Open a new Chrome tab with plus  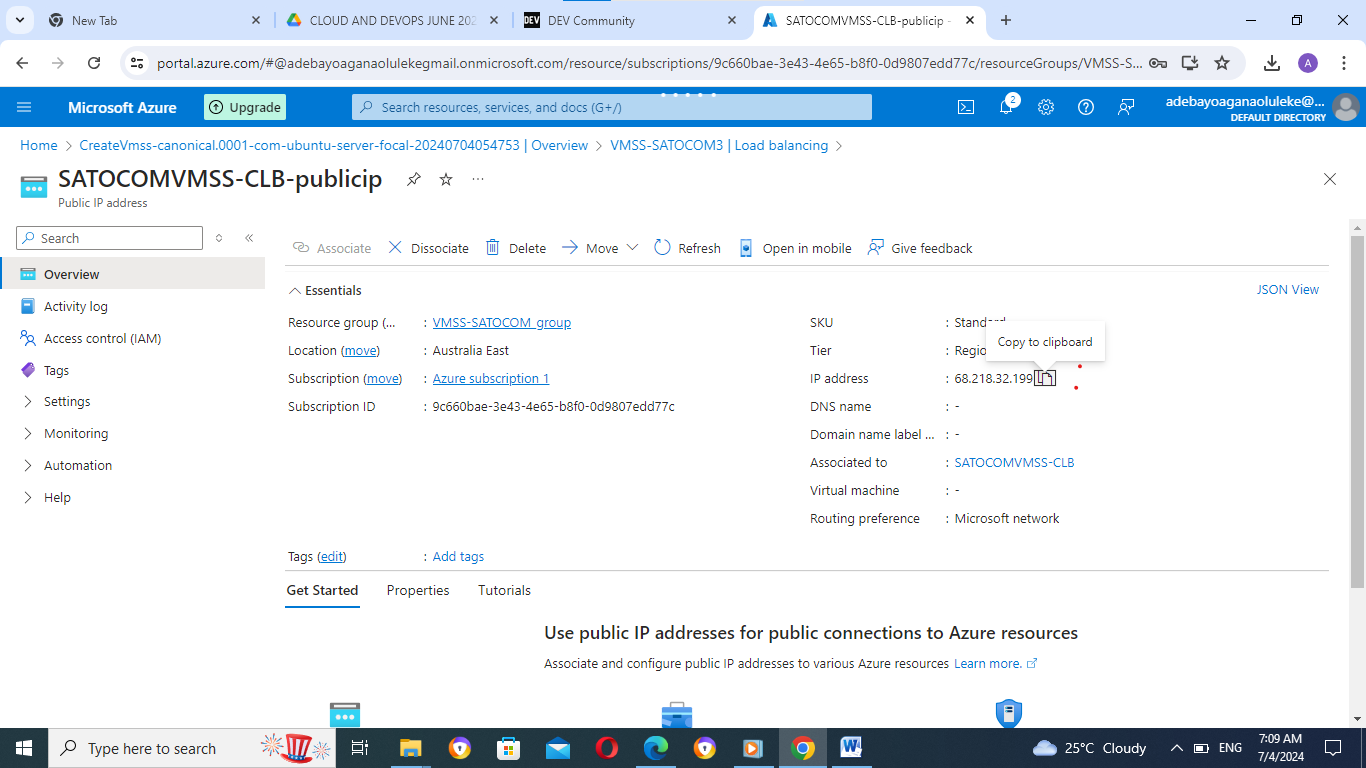[x=1006, y=20]
